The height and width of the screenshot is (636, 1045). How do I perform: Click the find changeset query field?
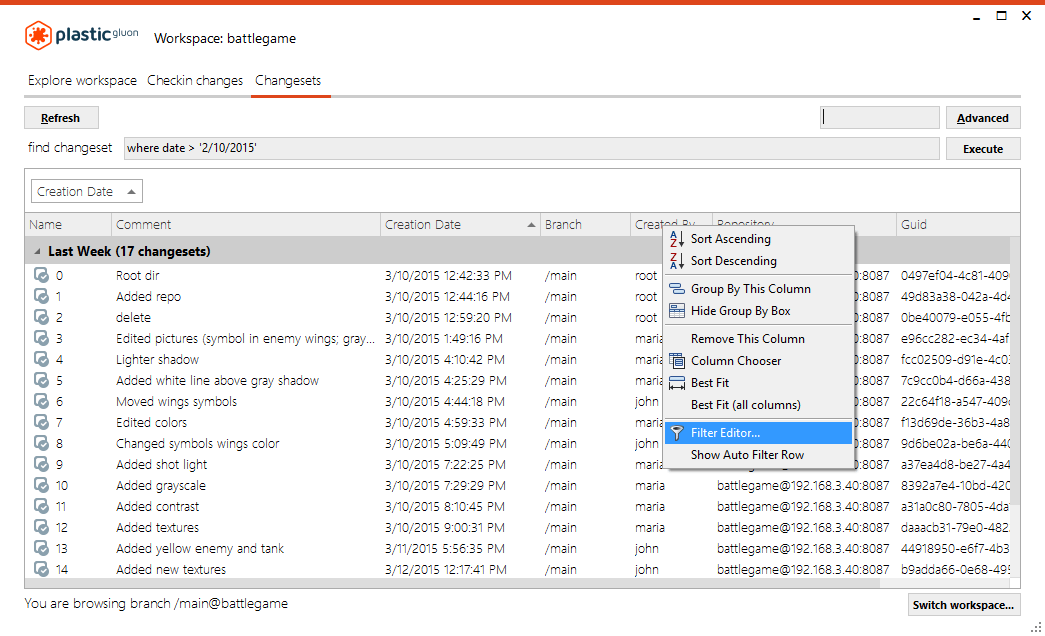tap(531, 148)
